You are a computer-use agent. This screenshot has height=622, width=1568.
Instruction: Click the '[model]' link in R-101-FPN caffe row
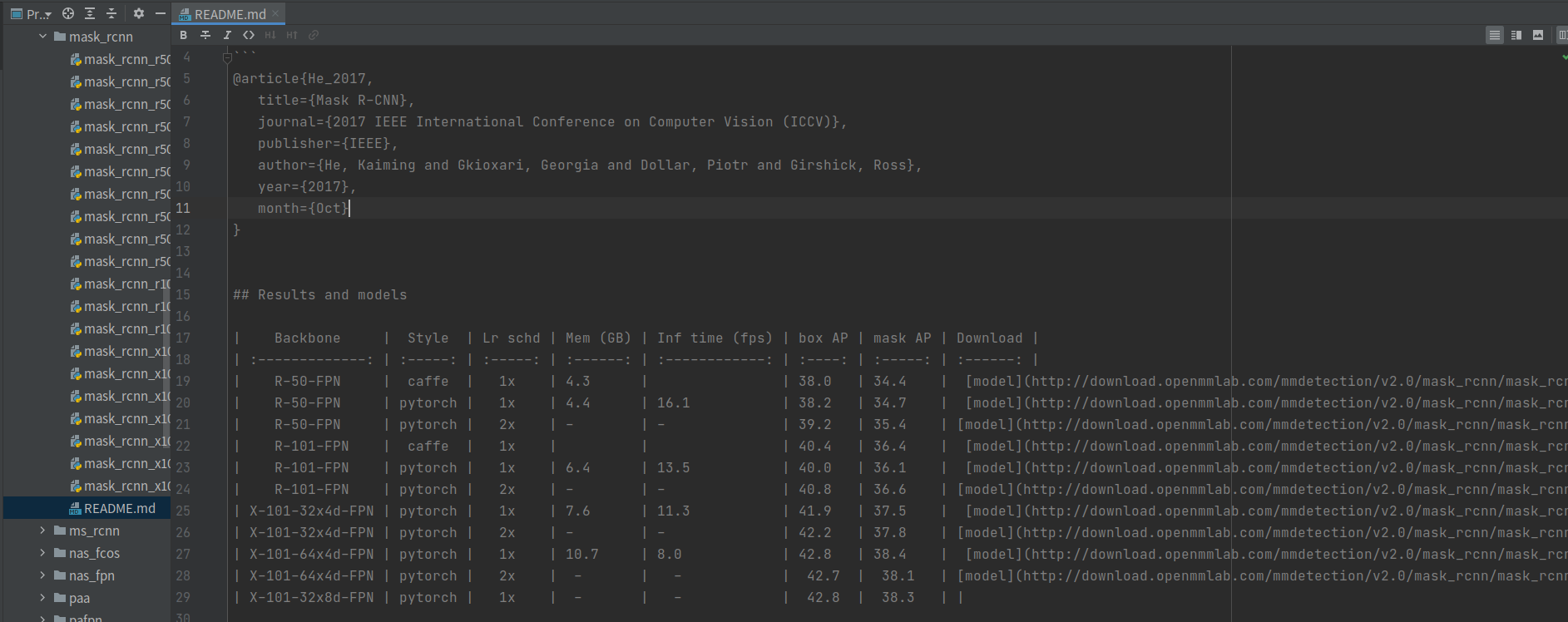[994, 446]
